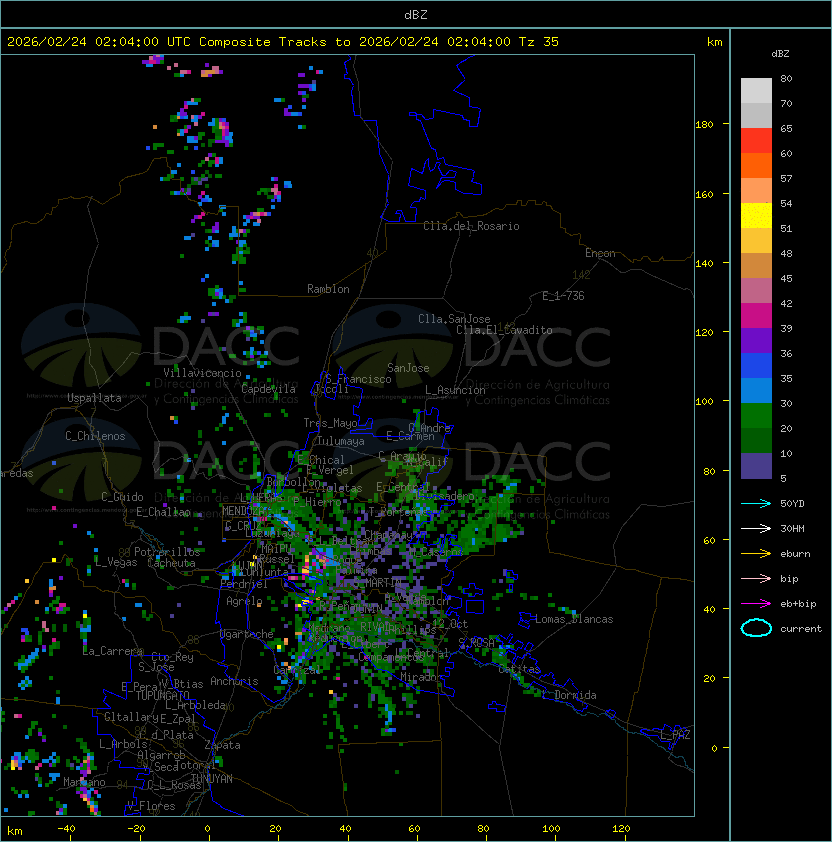Click the '180' tick on vertical axis
The image size is (832, 842).
[x=704, y=125]
